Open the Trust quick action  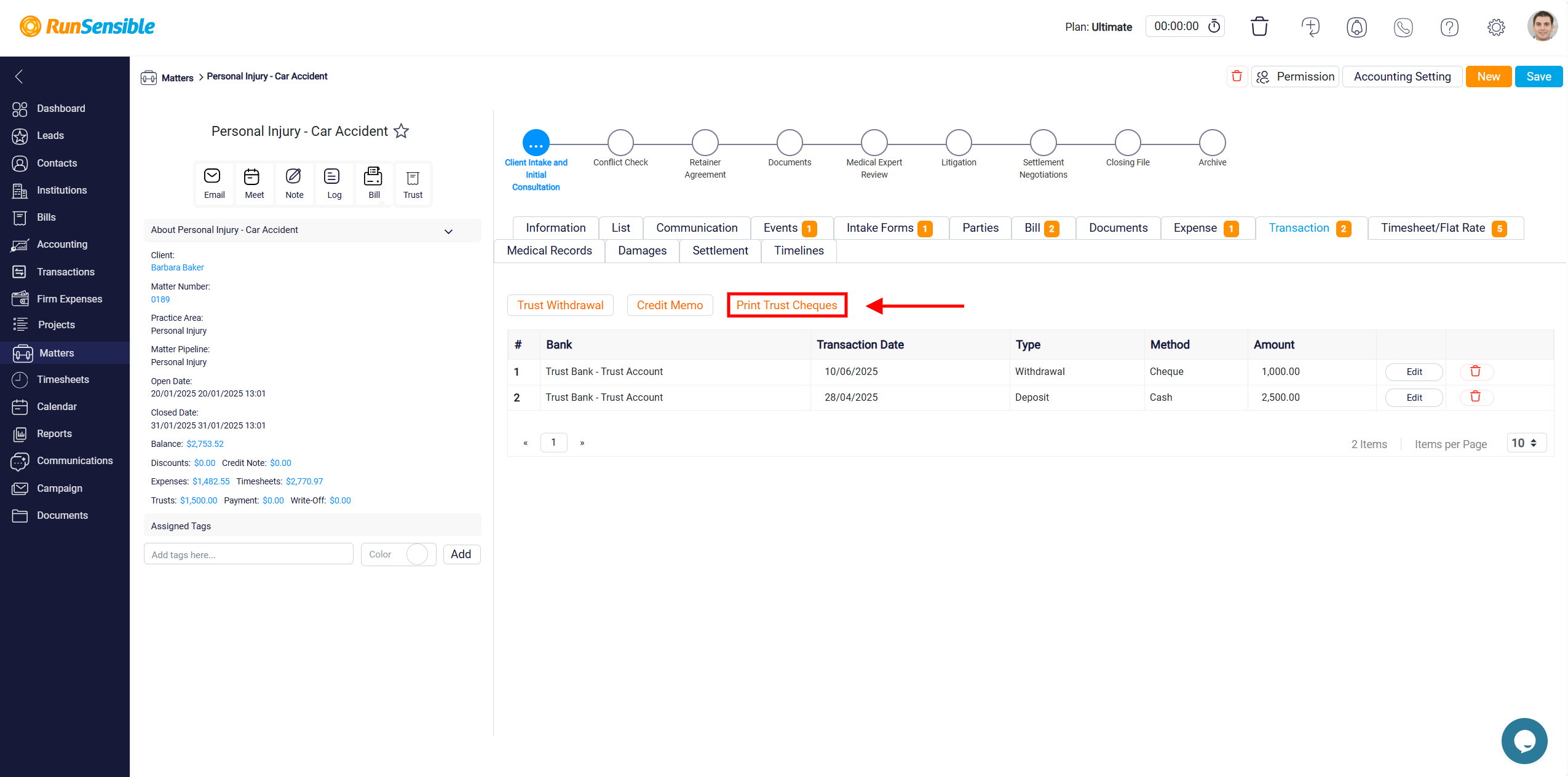[x=413, y=183]
